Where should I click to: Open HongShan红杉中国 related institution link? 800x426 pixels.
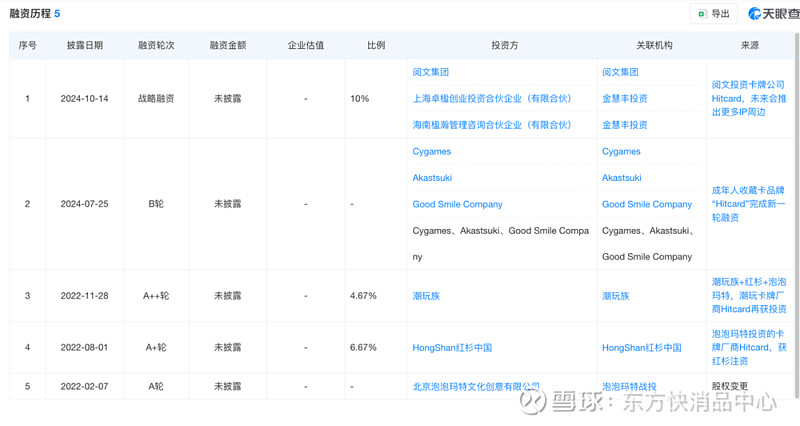point(641,347)
